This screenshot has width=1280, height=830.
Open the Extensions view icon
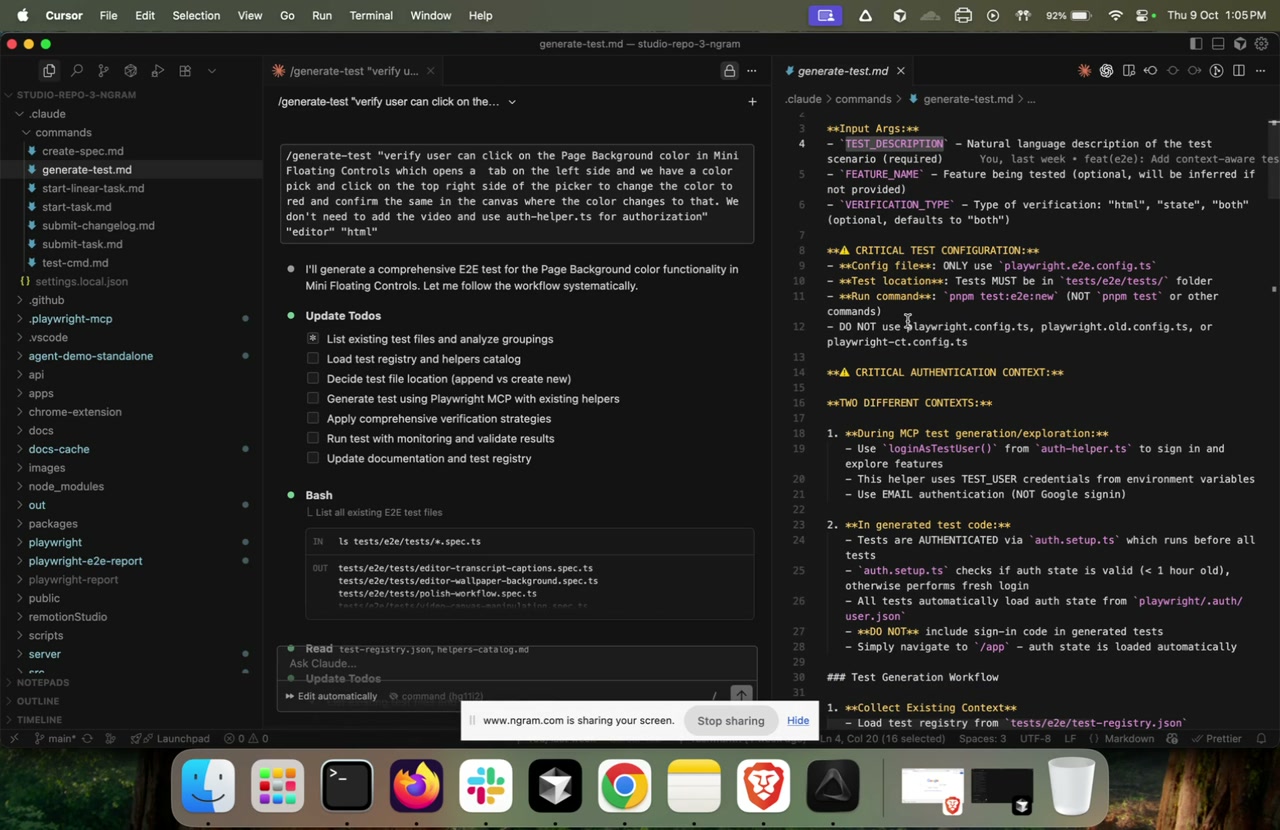coord(185,71)
